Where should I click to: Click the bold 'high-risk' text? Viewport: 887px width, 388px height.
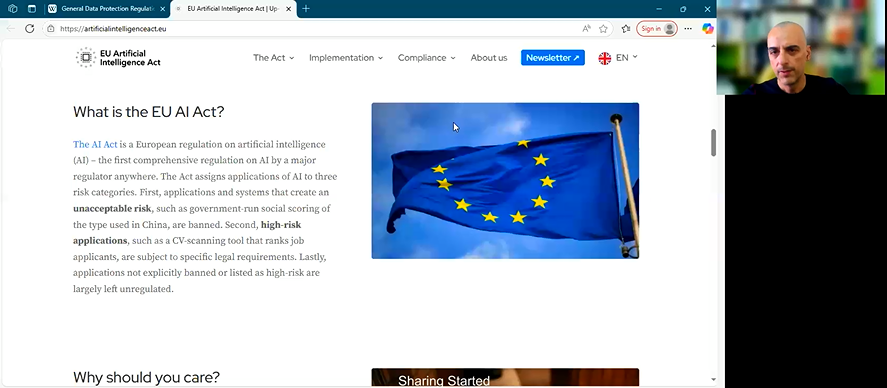281,225
